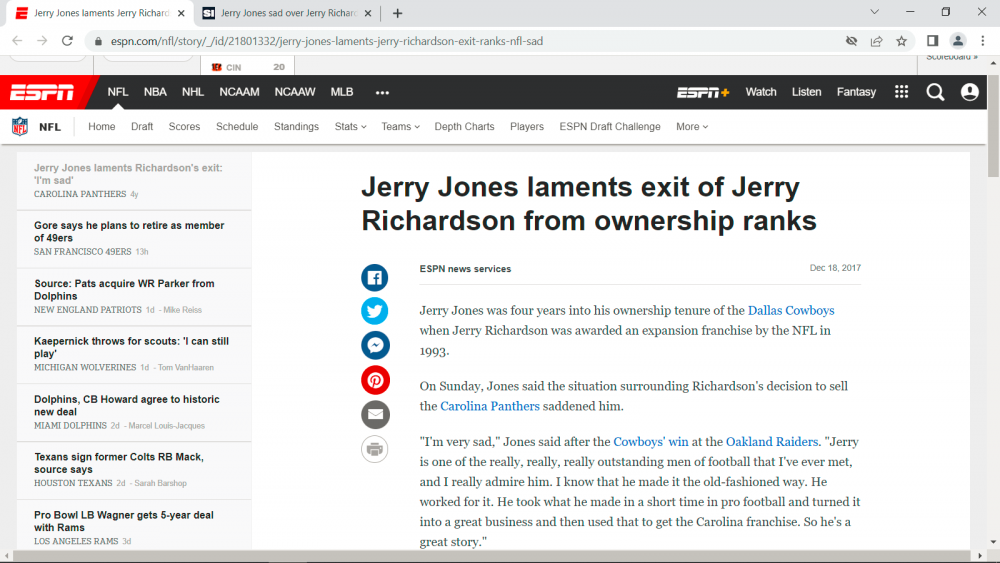Open the ESPN search magnifier

pyautogui.click(x=935, y=92)
